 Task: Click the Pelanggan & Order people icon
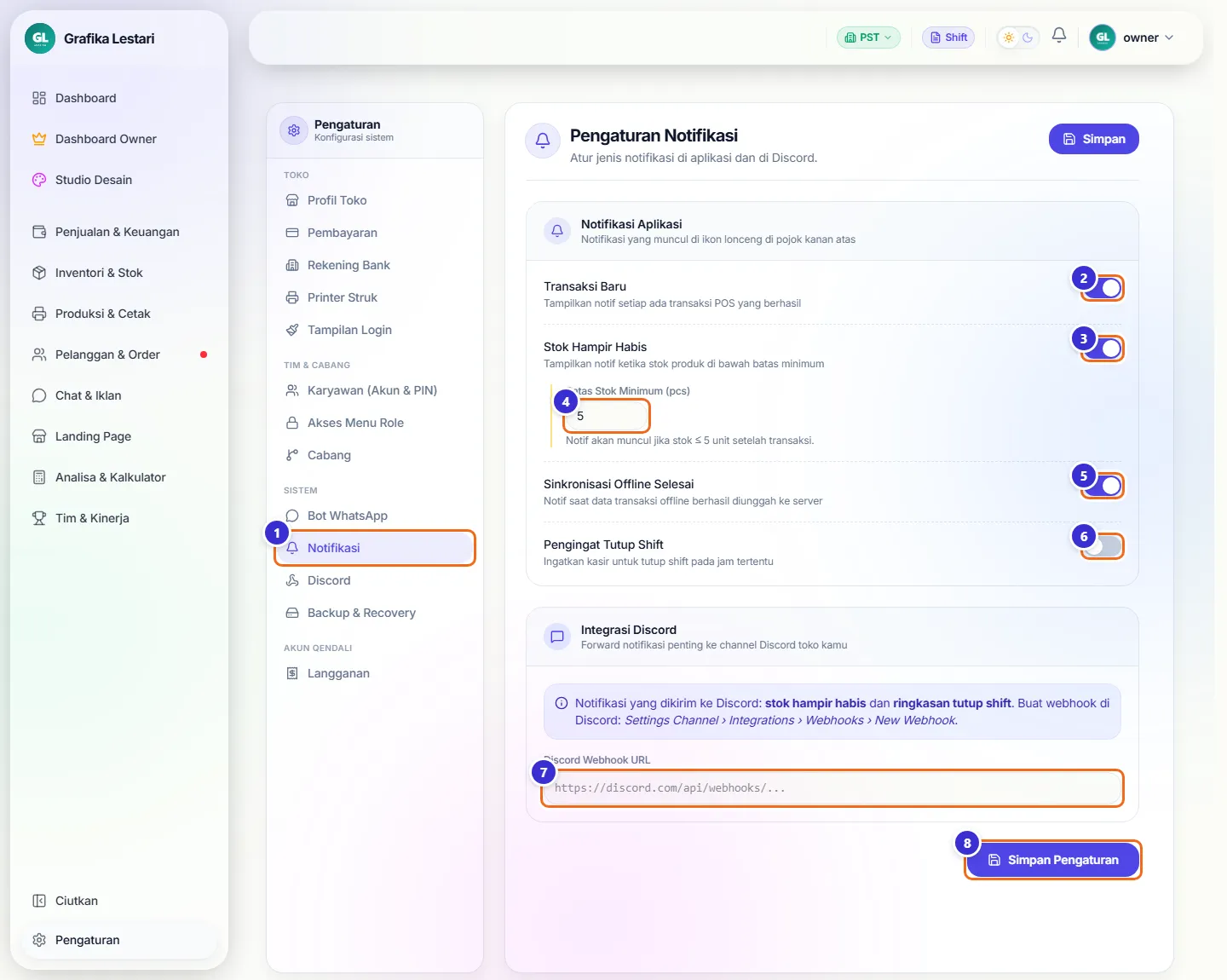39,355
